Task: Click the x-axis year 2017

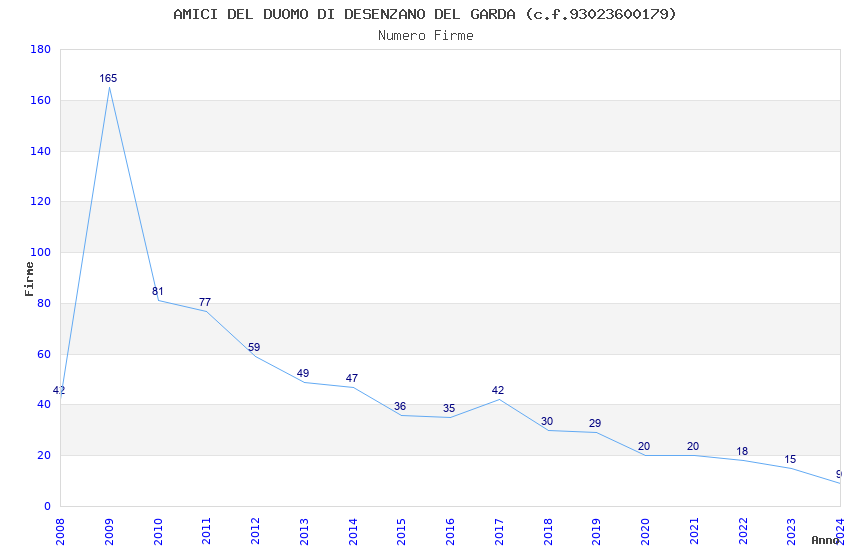Action: pos(499,531)
